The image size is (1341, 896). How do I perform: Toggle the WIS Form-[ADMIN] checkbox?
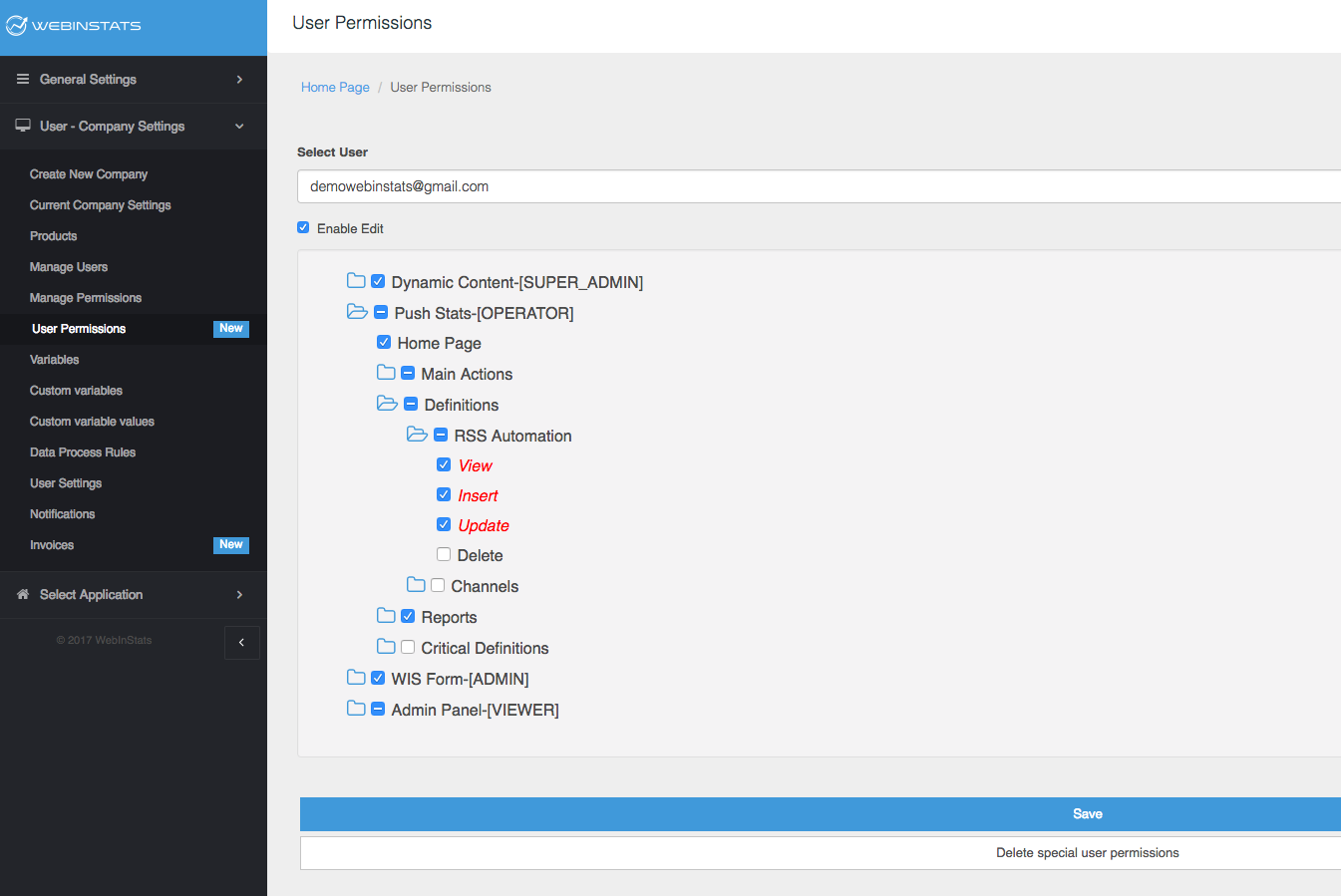(378, 678)
